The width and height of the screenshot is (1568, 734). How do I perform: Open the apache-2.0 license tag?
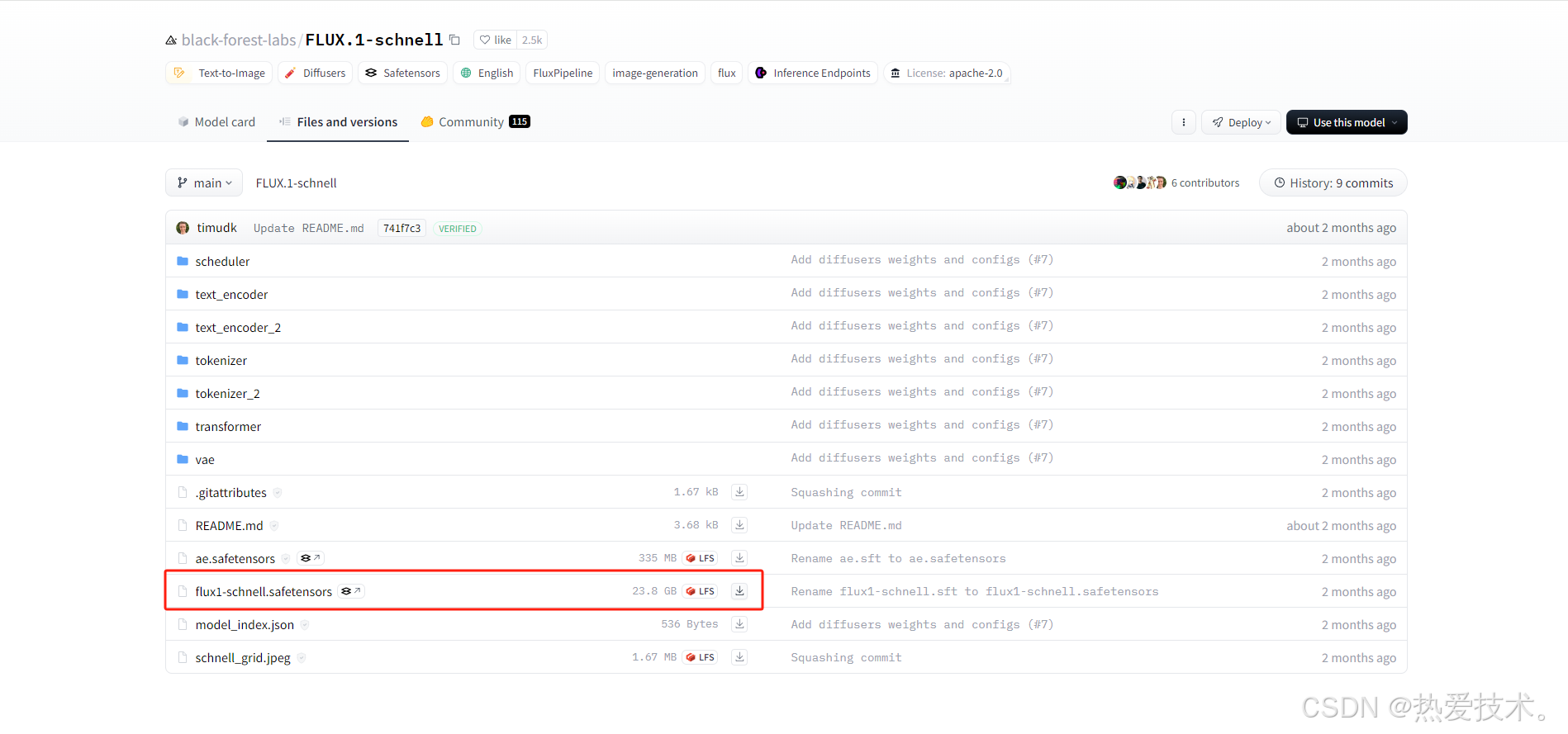pyautogui.click(x=947, y=73)
